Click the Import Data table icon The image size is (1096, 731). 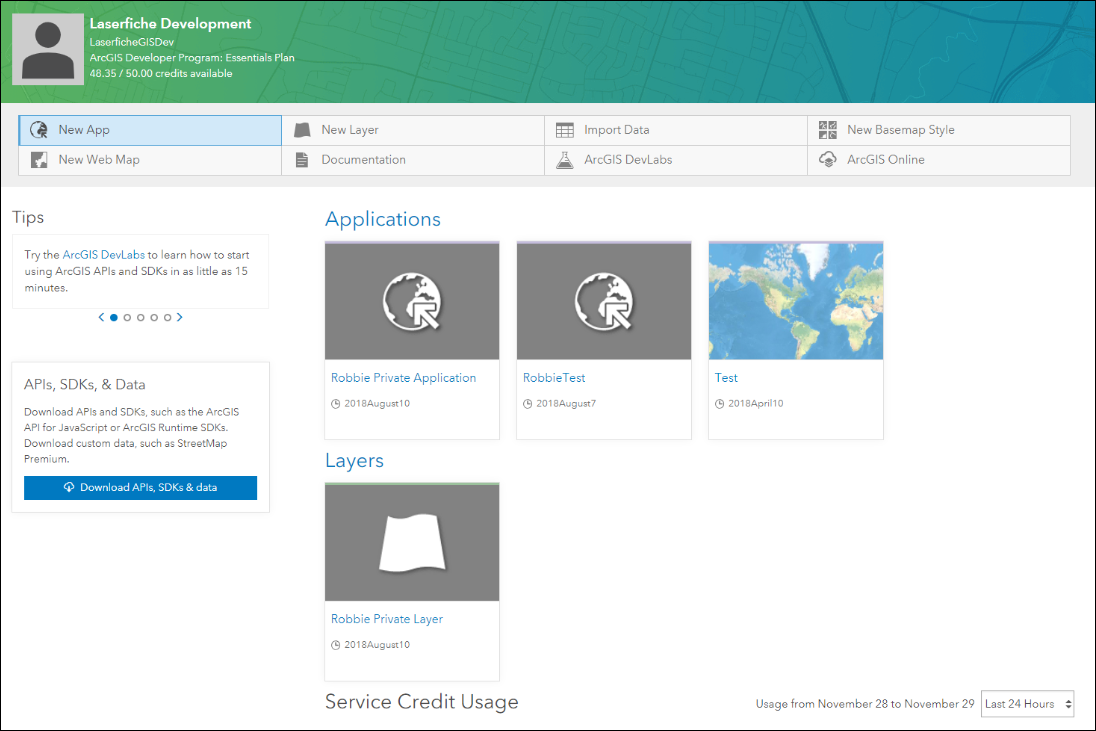pos(565,130)
